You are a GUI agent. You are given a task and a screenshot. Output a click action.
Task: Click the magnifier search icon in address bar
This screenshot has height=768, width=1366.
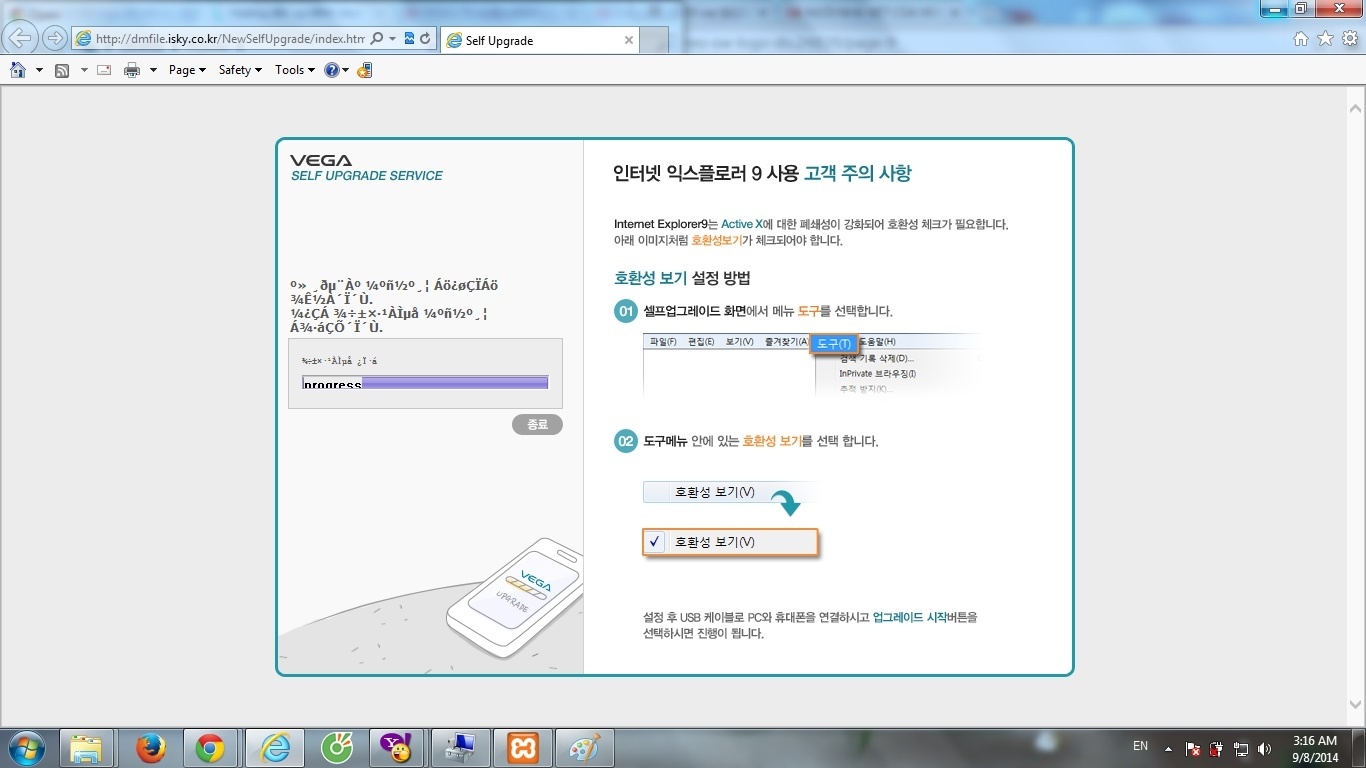[x=377, y=39]
